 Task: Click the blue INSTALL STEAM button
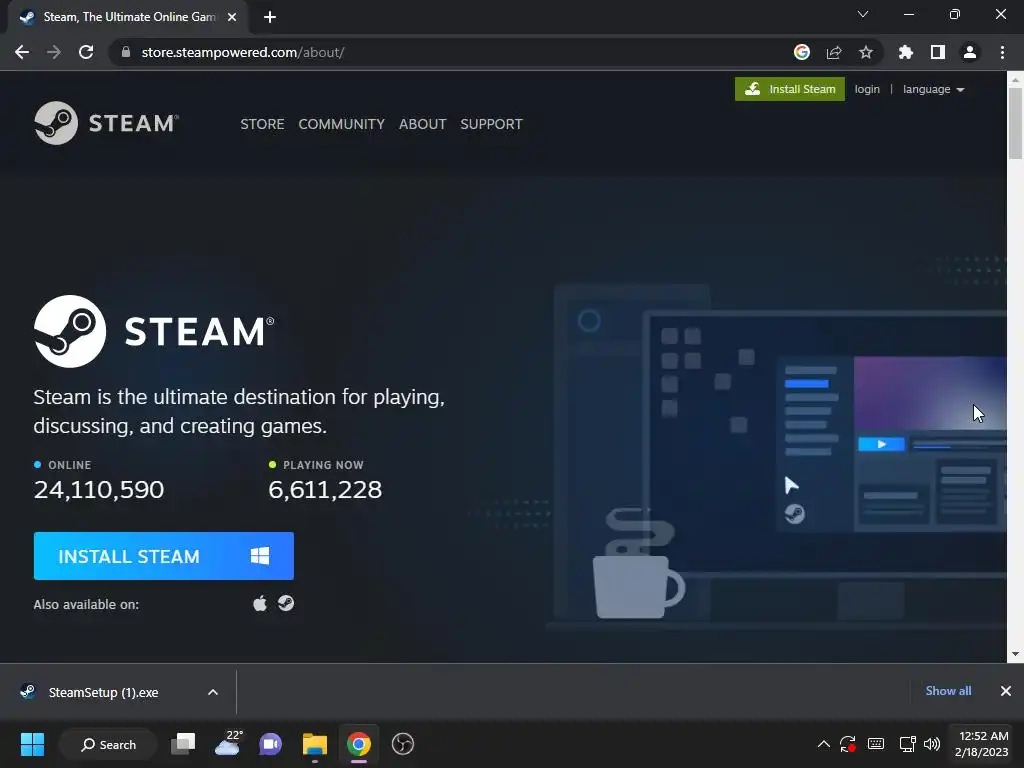pyautogui.click(x=163, y=556)
